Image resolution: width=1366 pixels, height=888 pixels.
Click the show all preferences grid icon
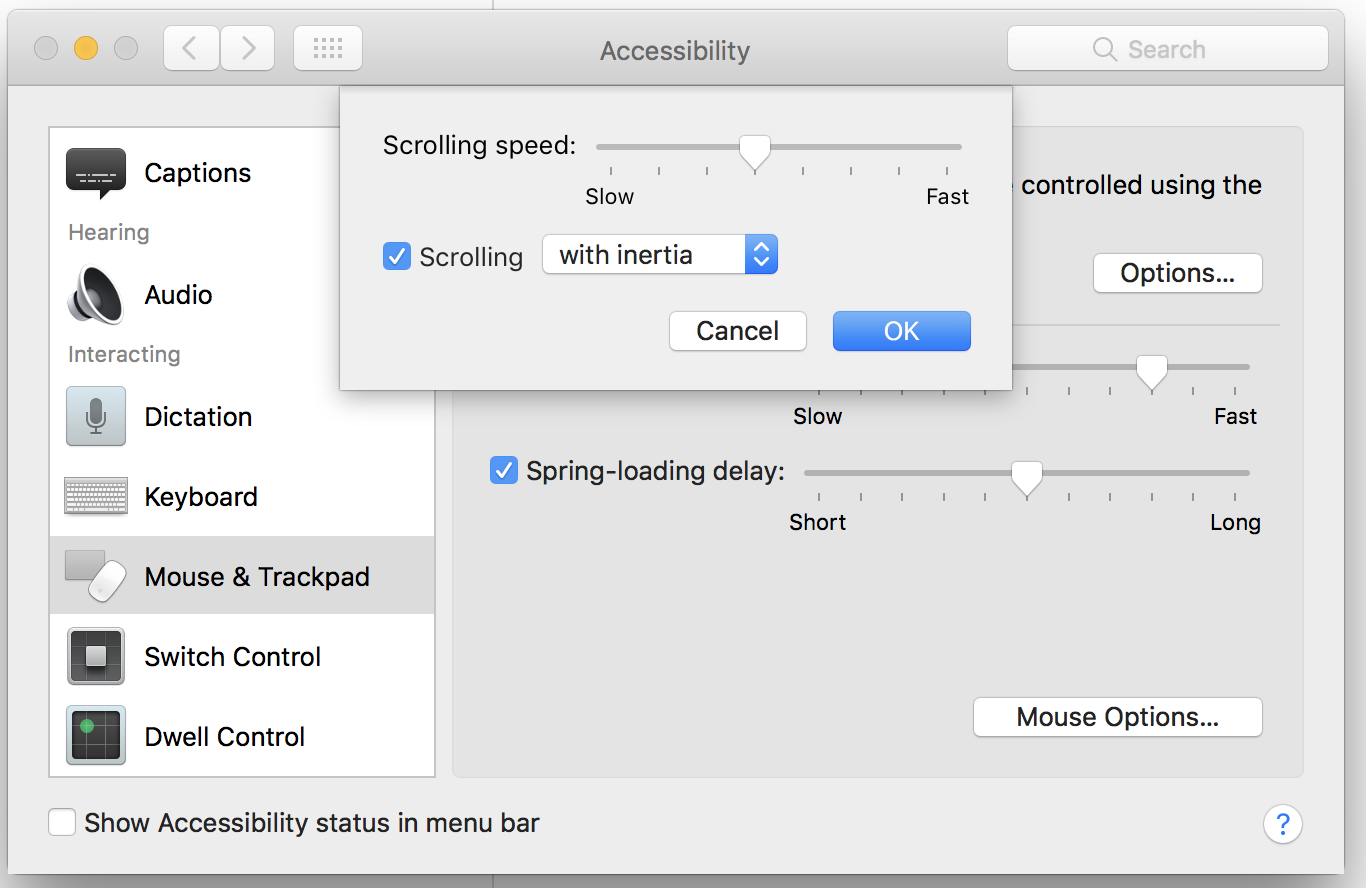click(x=328, y=49)
